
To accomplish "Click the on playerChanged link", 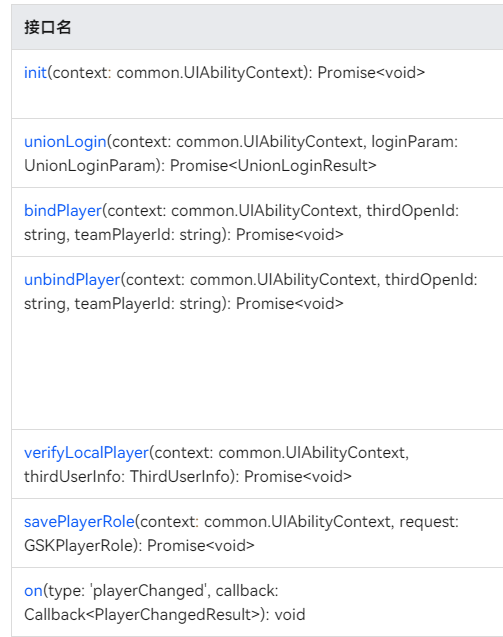I will point(33,591).
